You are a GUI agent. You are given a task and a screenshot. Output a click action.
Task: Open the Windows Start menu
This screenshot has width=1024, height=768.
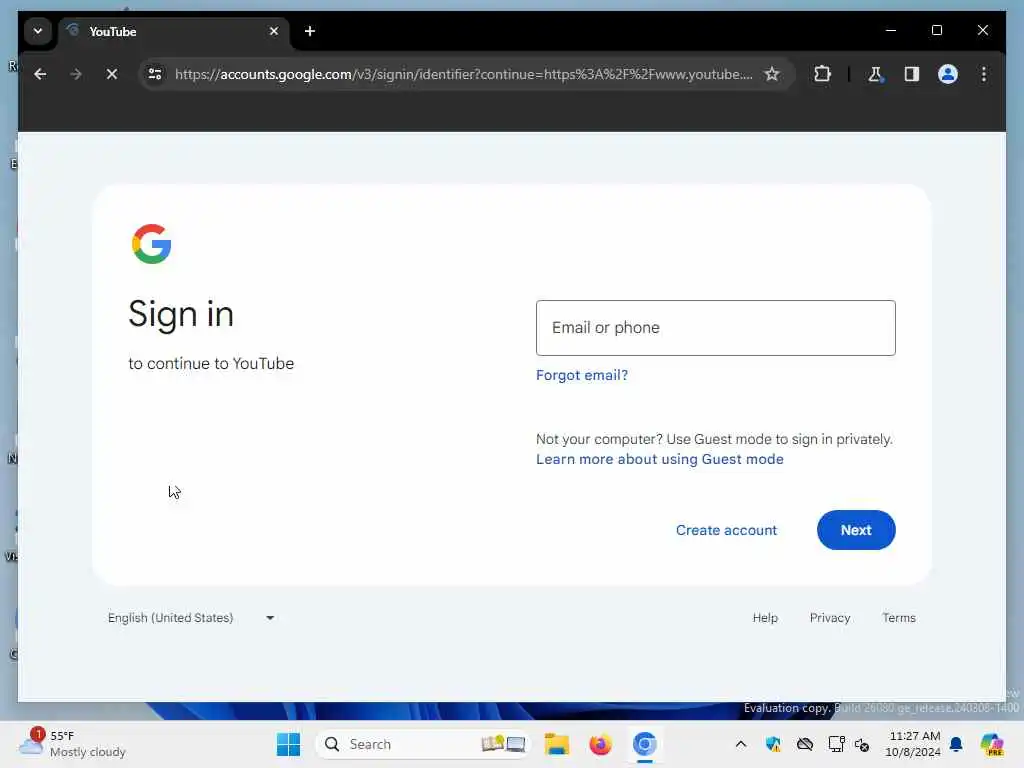[x=288, y=744]
